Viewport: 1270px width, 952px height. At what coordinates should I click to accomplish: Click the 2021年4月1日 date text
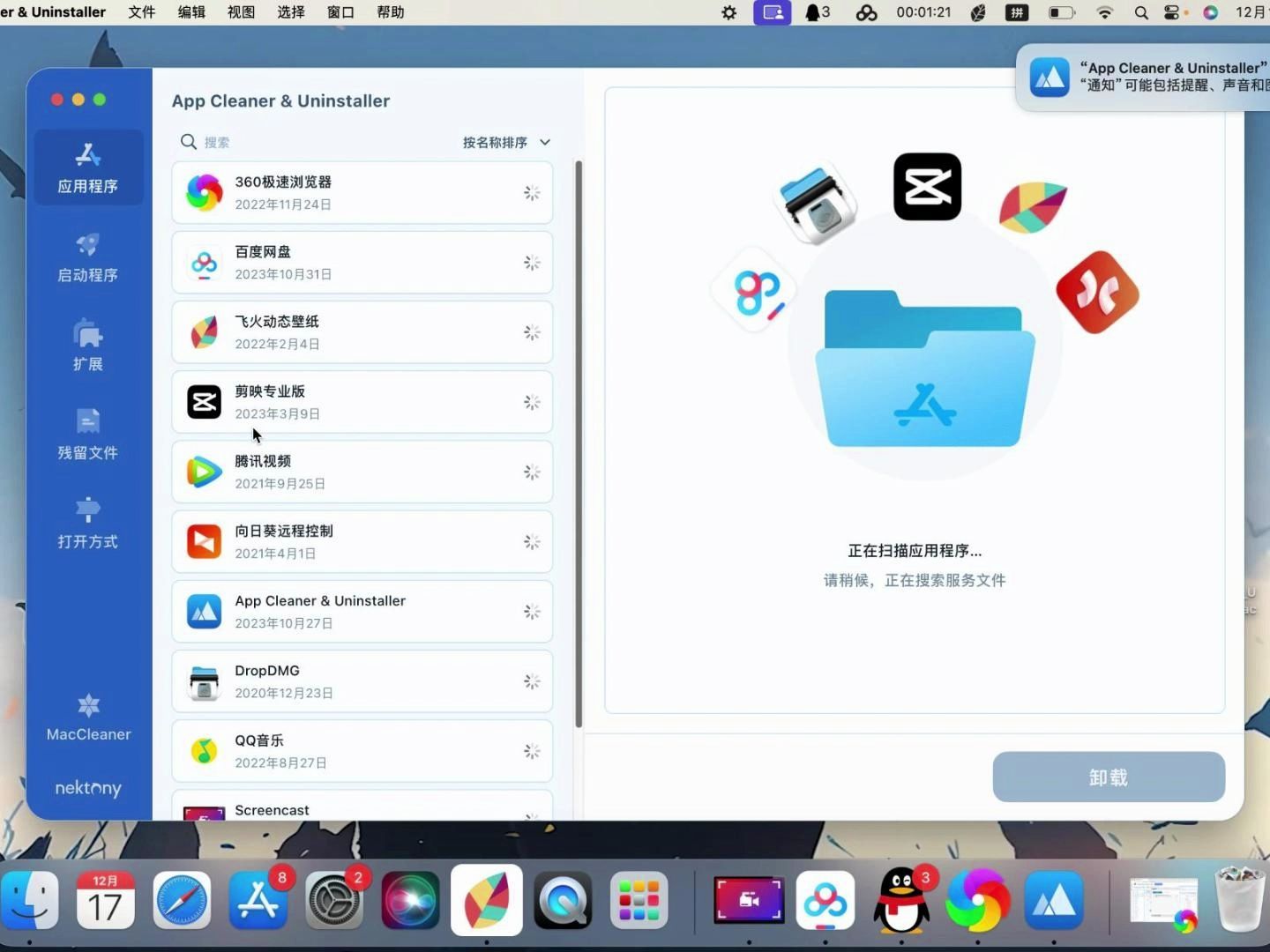click(x=275, y=554)
